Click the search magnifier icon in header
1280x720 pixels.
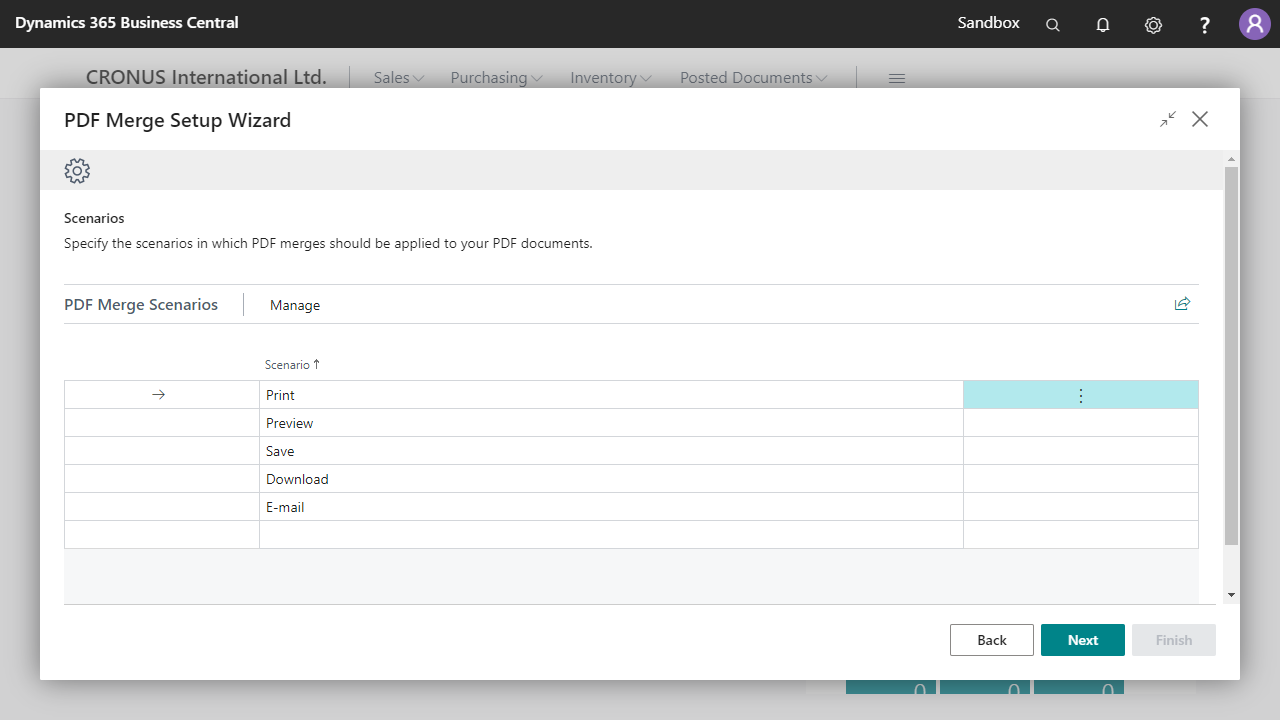tap(1053, 25)
